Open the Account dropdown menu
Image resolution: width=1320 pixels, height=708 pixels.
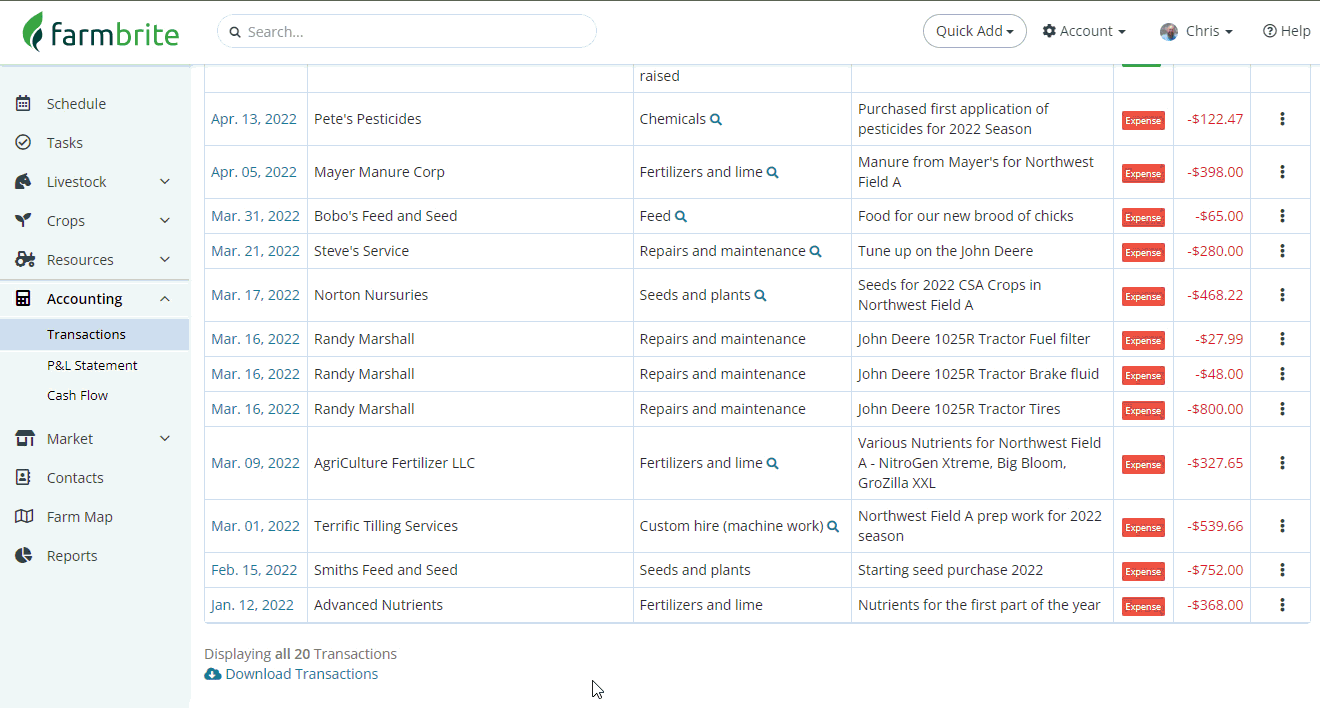click(x=1084, y=31)
